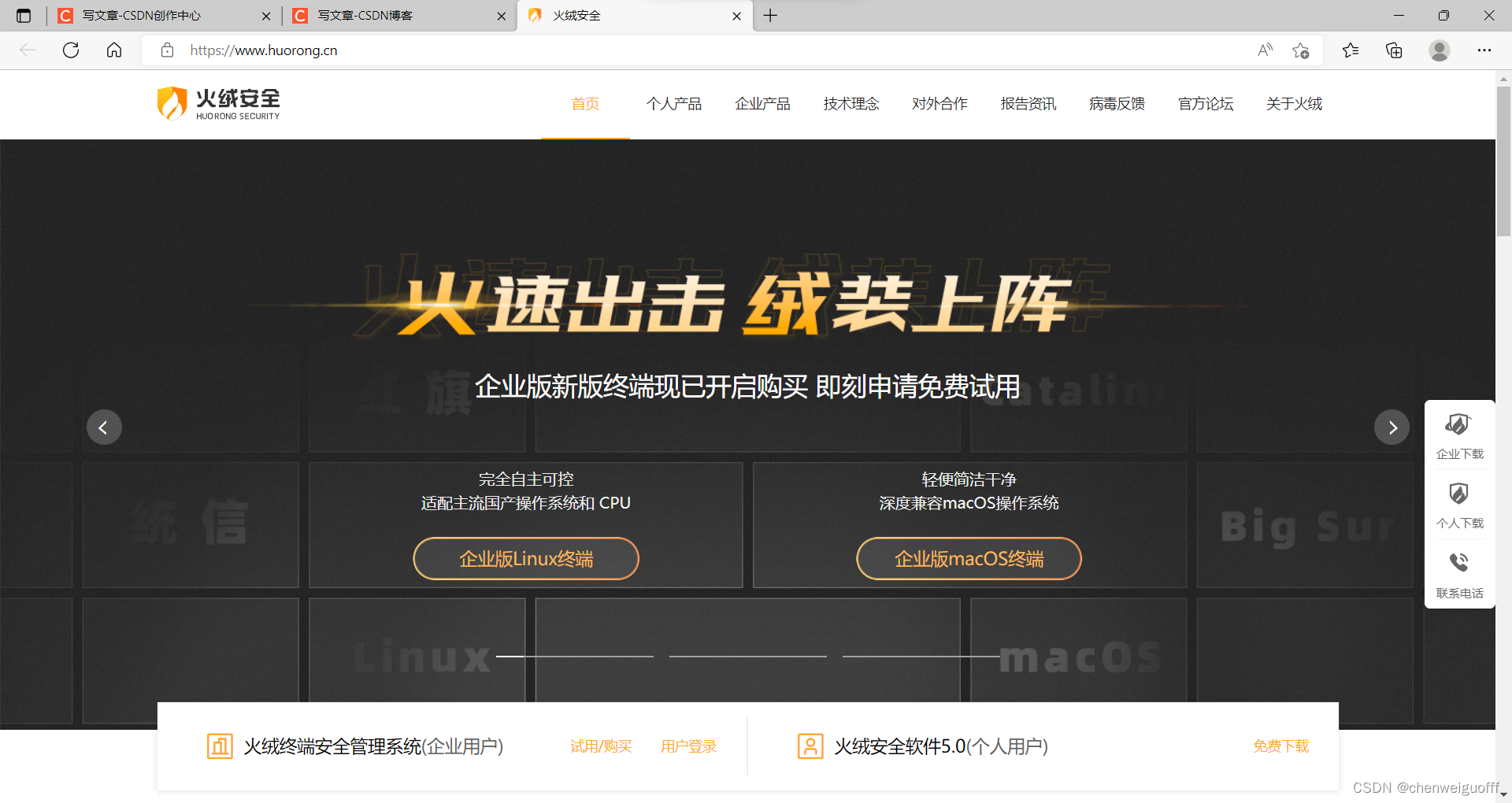Close the 写文章-CSDN博客 tab
The height and width of the screenshot is (803, 1512).
(x=502, y=16)
